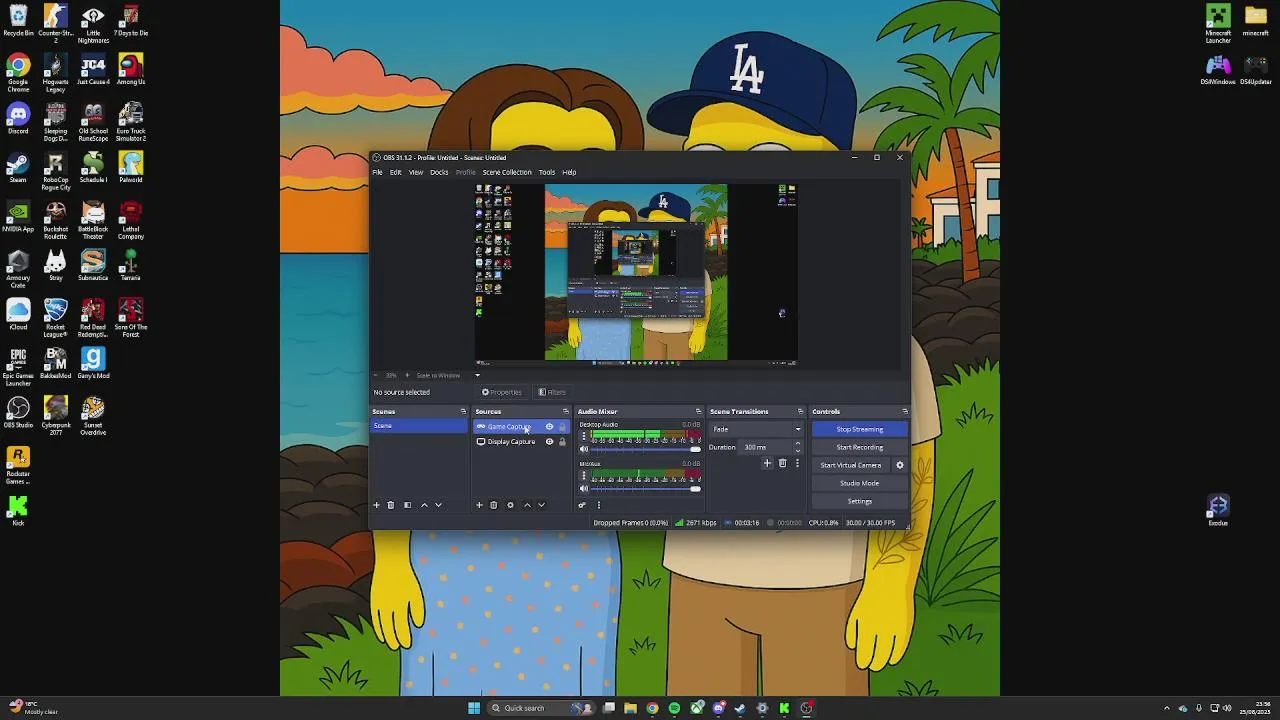The height and width of the screenshot is (720, 1280).
Task: Open Scale to Window dropdown arrow
Action: pyautogui.click(x=477, y=376)
